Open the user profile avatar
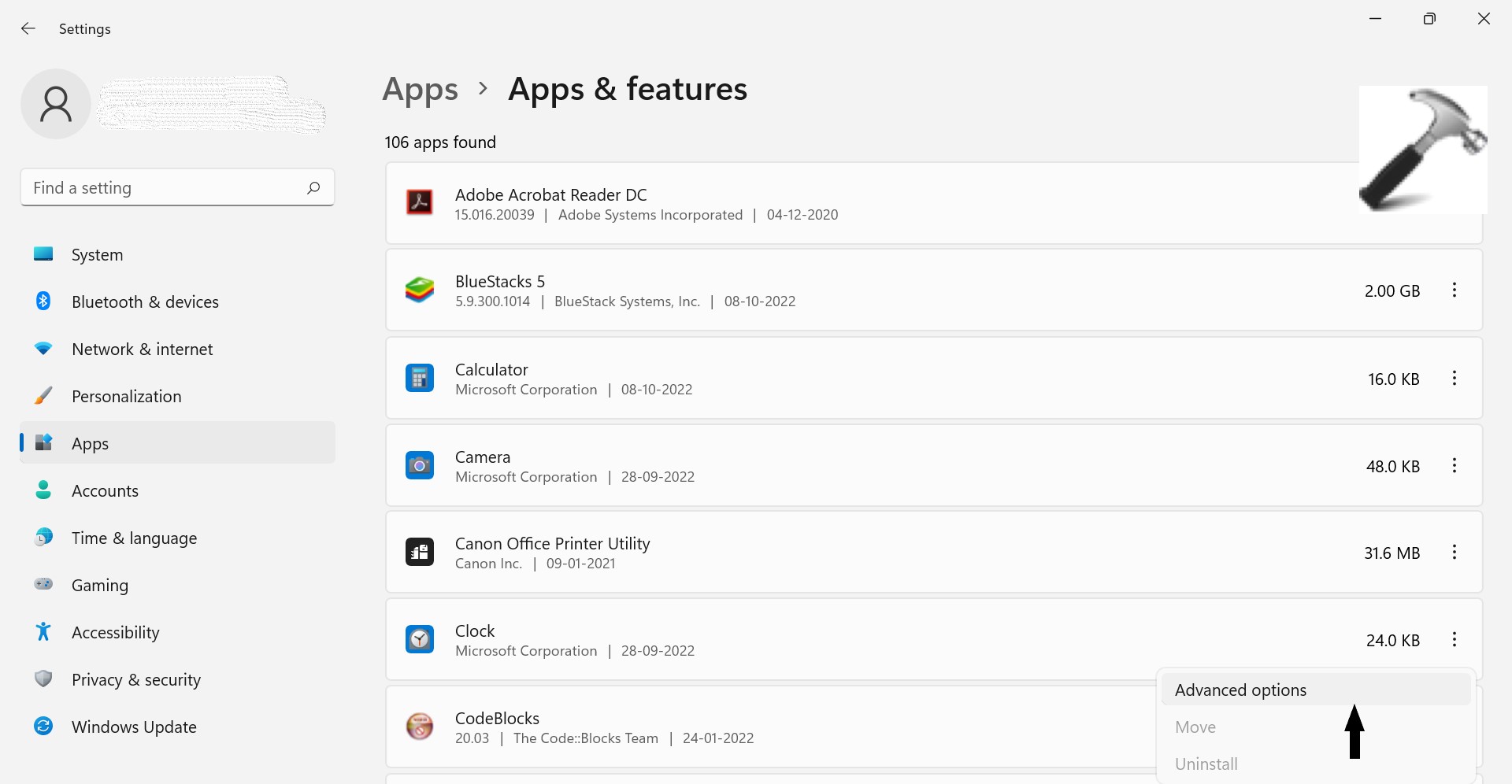 56,104
